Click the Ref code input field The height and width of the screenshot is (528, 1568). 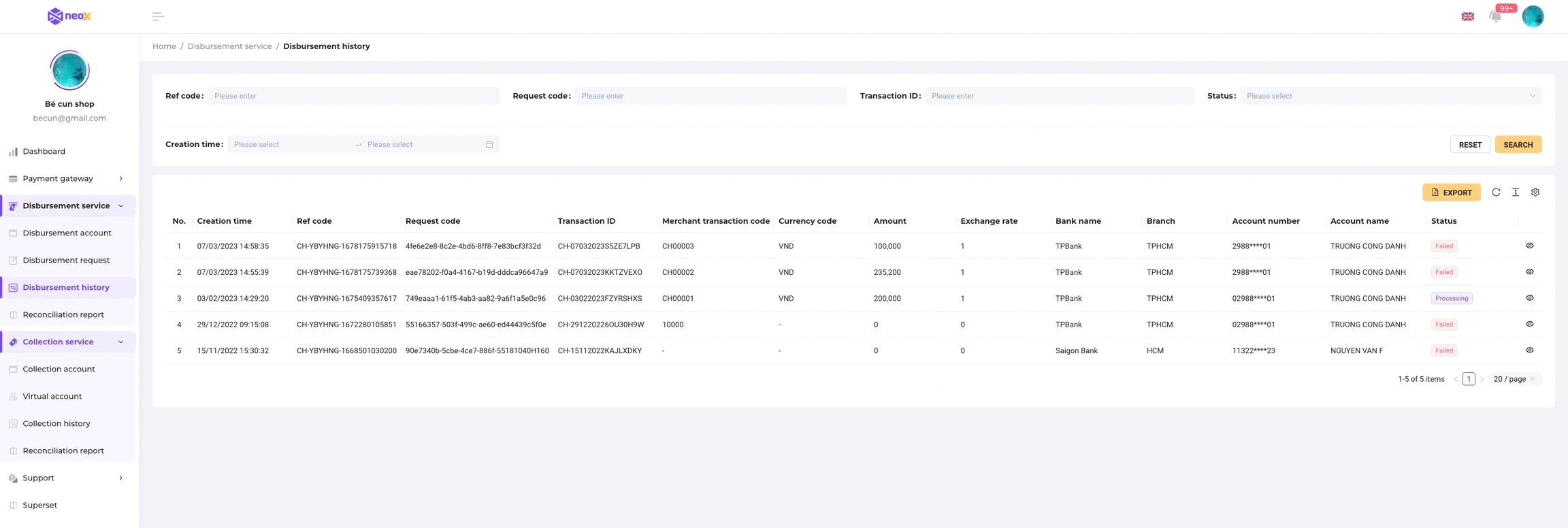click(x=354, y=96)
